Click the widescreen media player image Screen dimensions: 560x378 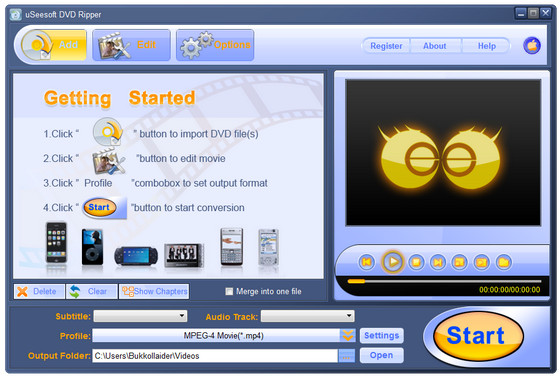[184, 255]
